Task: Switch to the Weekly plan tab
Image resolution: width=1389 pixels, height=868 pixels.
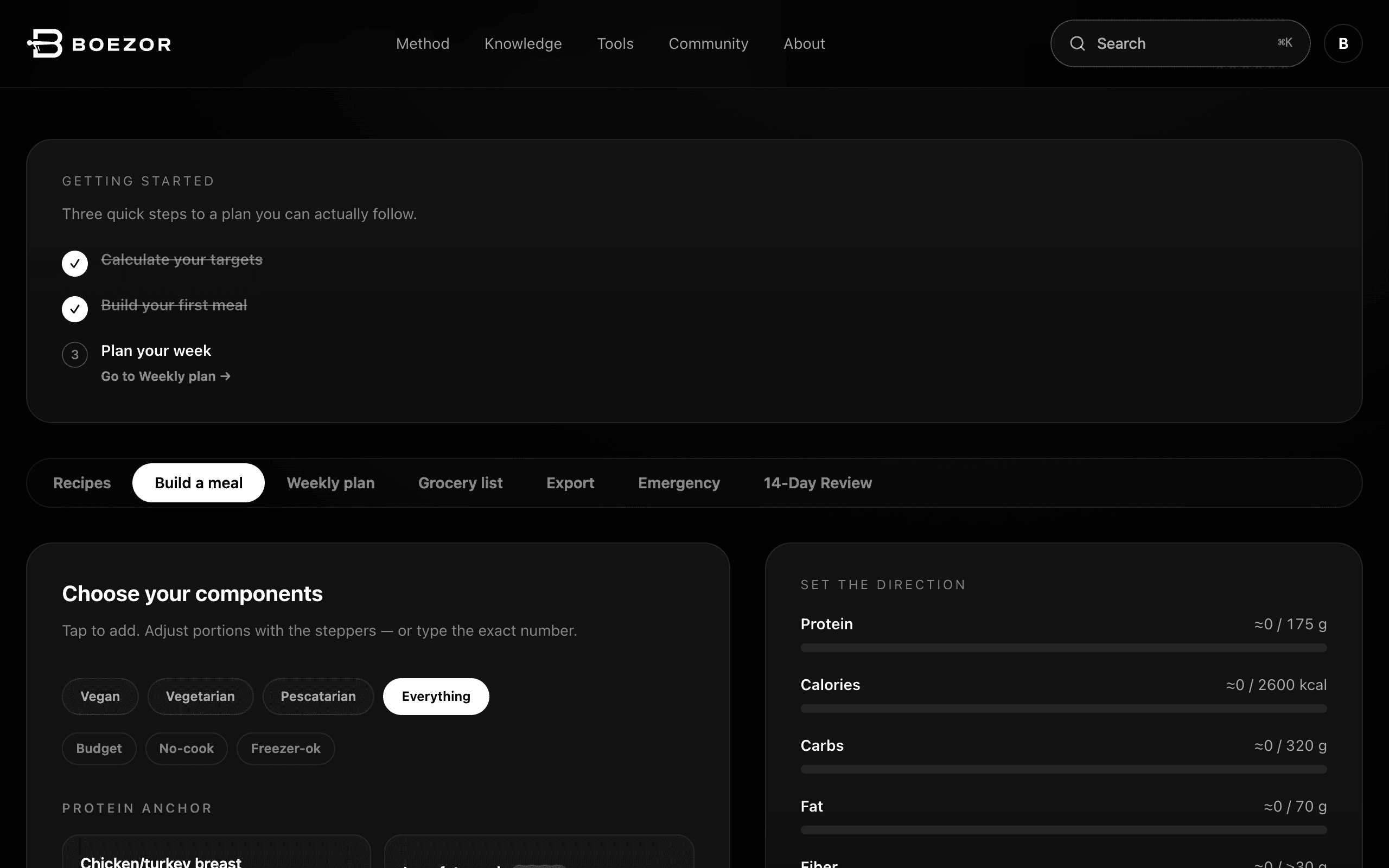Action: point(330,483)
